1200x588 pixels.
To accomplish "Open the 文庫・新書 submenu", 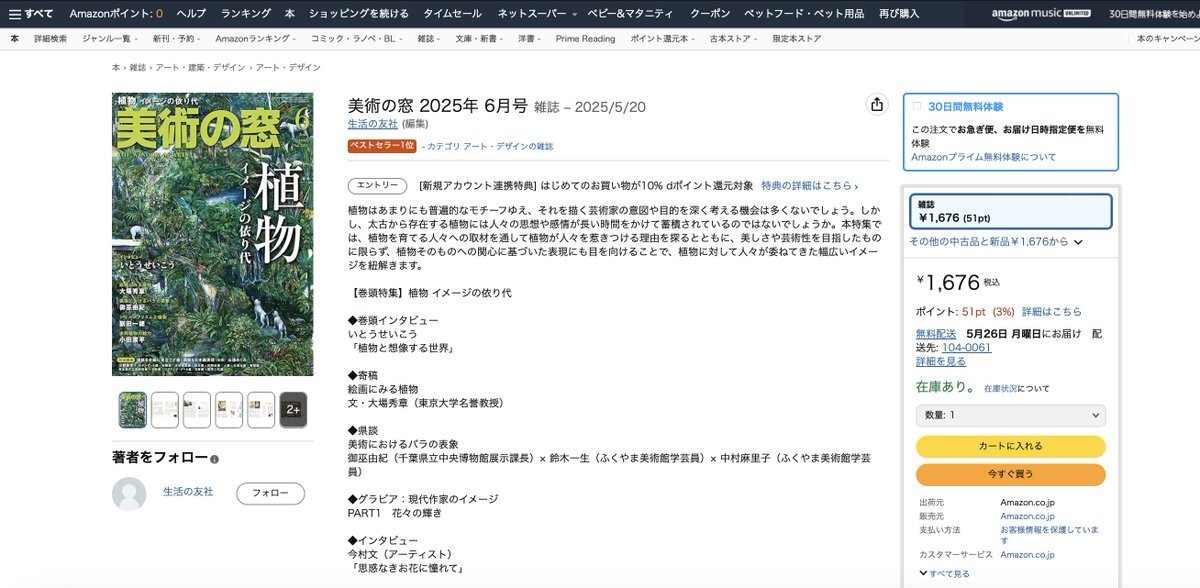I will 479,39.
